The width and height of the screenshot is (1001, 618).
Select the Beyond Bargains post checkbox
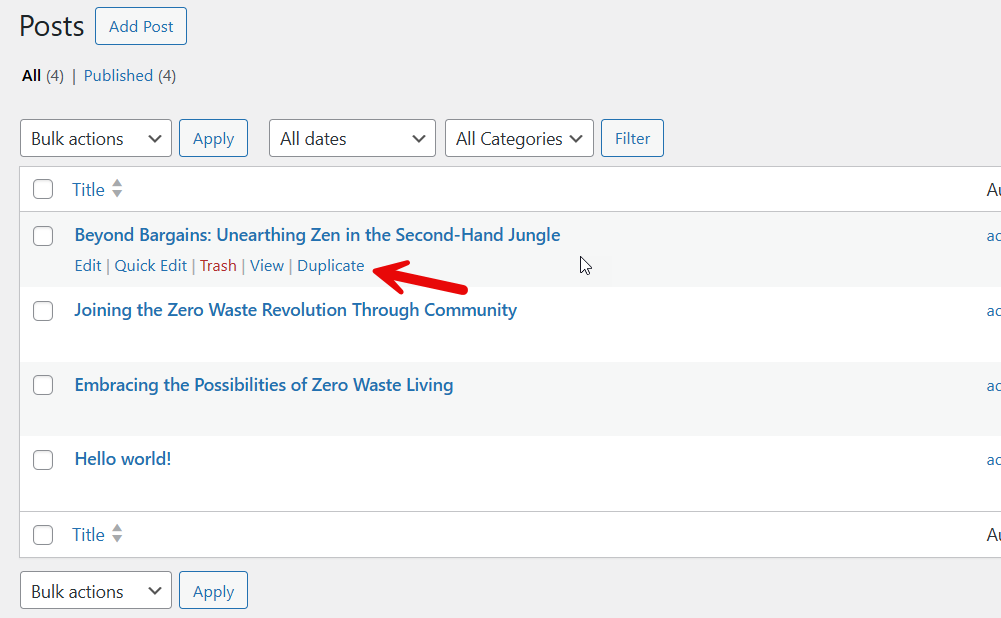point(43,236)
